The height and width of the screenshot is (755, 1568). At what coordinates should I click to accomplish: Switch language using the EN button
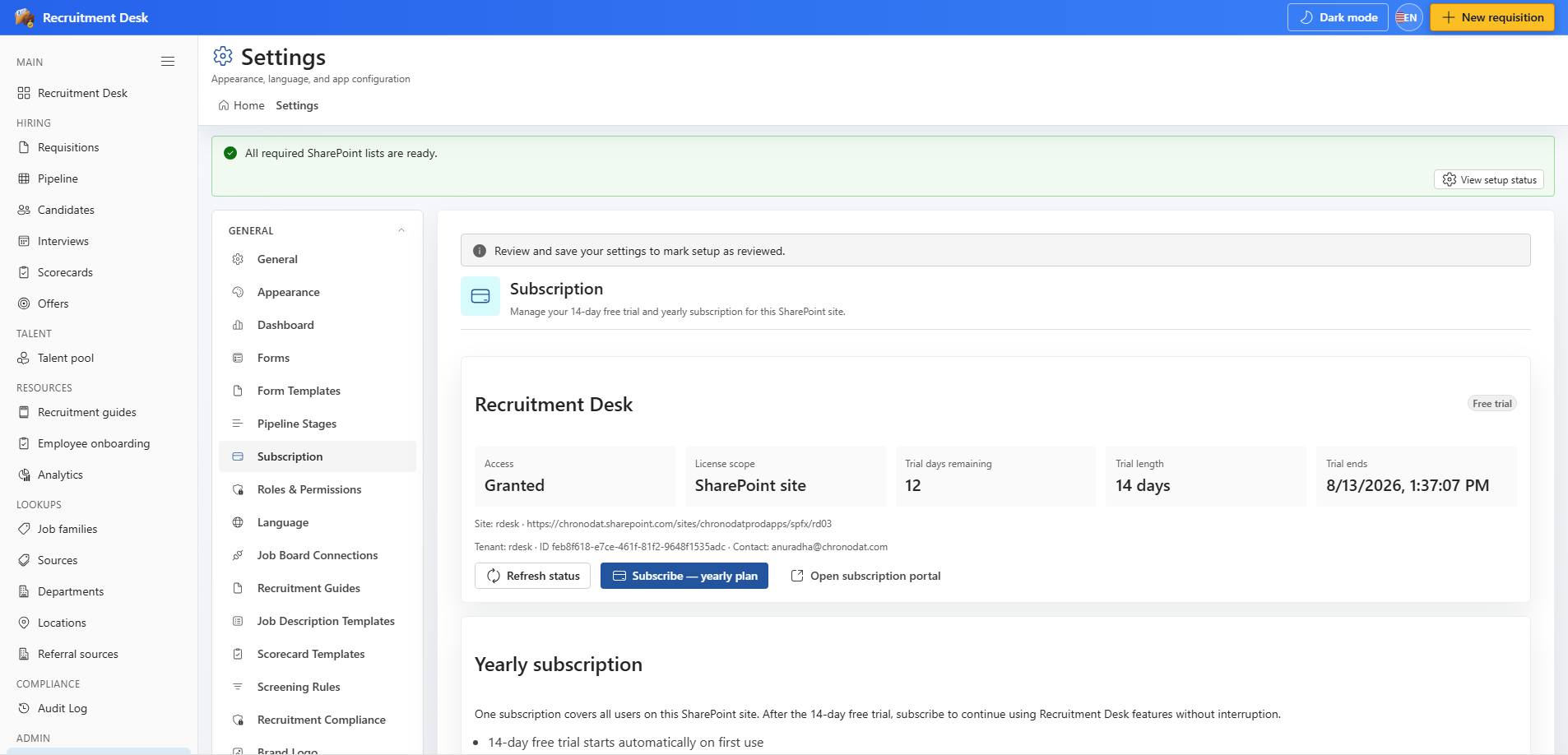1409,17
